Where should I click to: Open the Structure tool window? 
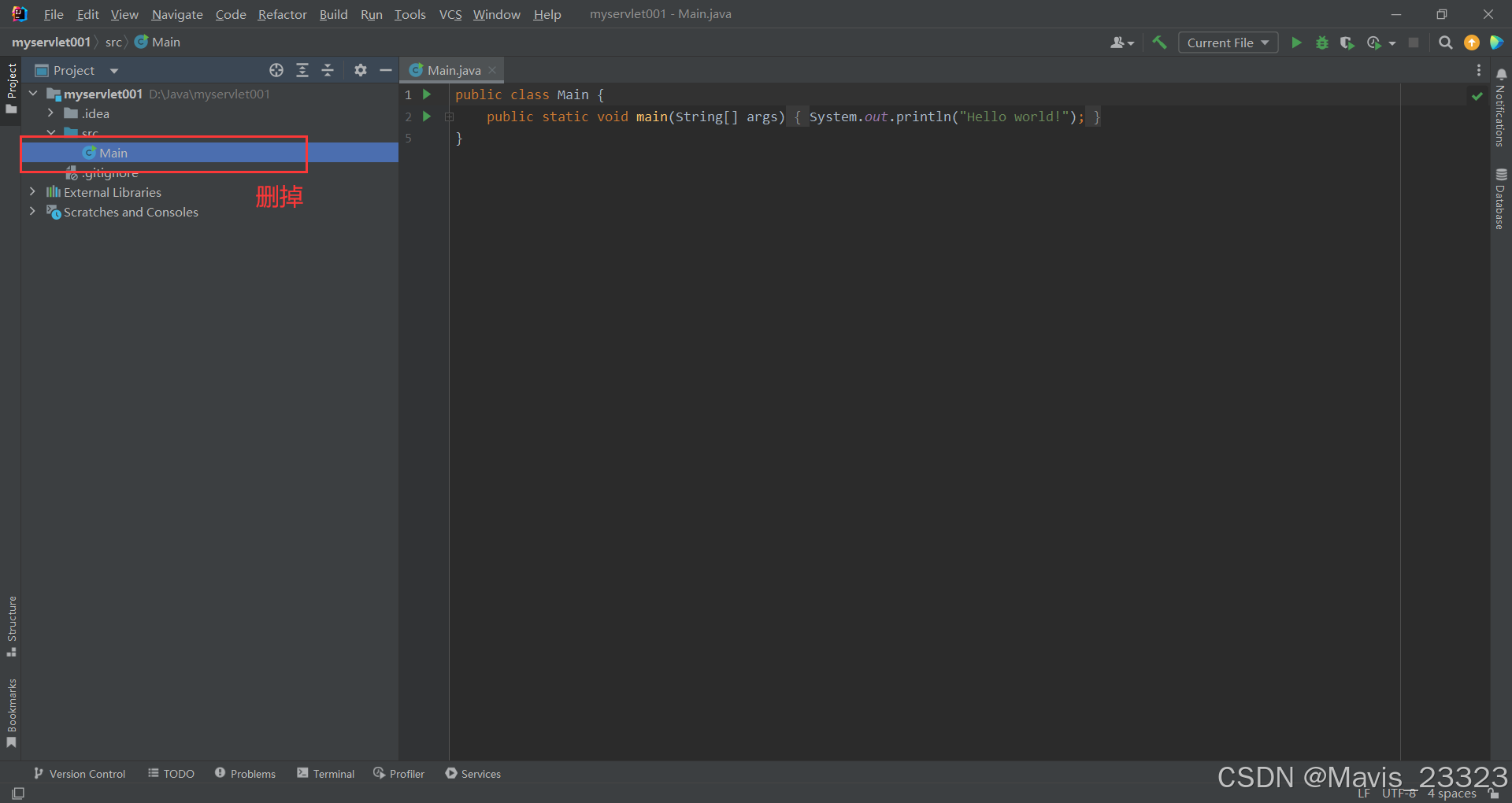click(x=12, y=626)
